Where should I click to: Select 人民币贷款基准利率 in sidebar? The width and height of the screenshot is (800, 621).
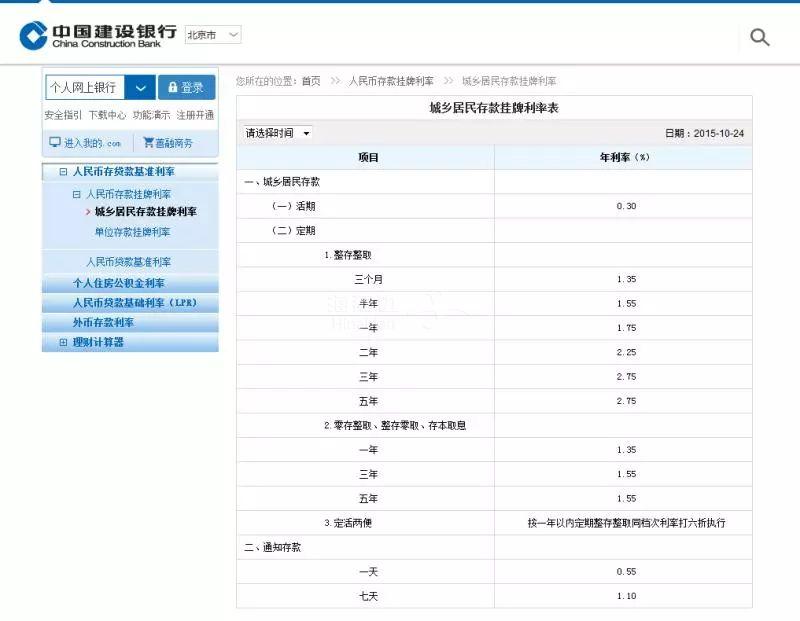pyautogui.click(x=128, y=262)
